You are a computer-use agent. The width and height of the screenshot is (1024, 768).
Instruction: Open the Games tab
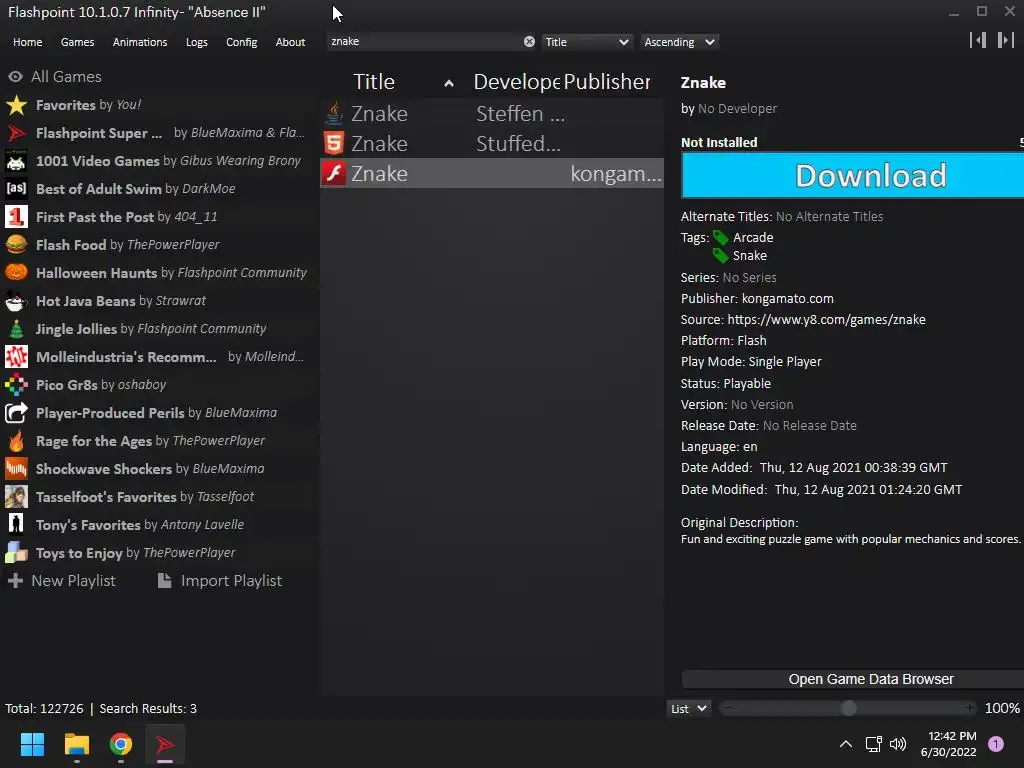(77, 42)
